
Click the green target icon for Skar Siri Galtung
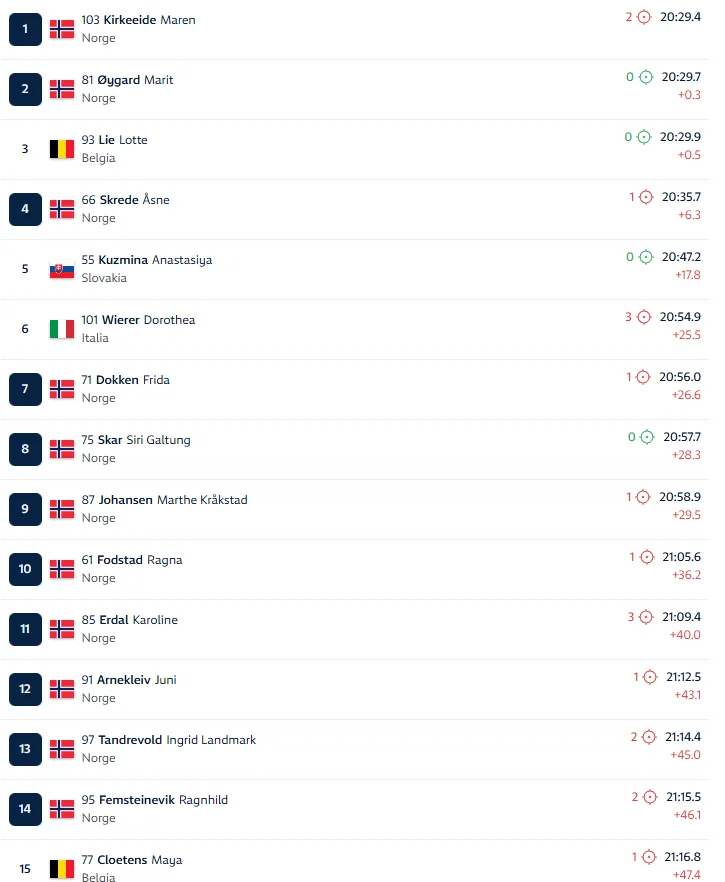coord(646,437)
